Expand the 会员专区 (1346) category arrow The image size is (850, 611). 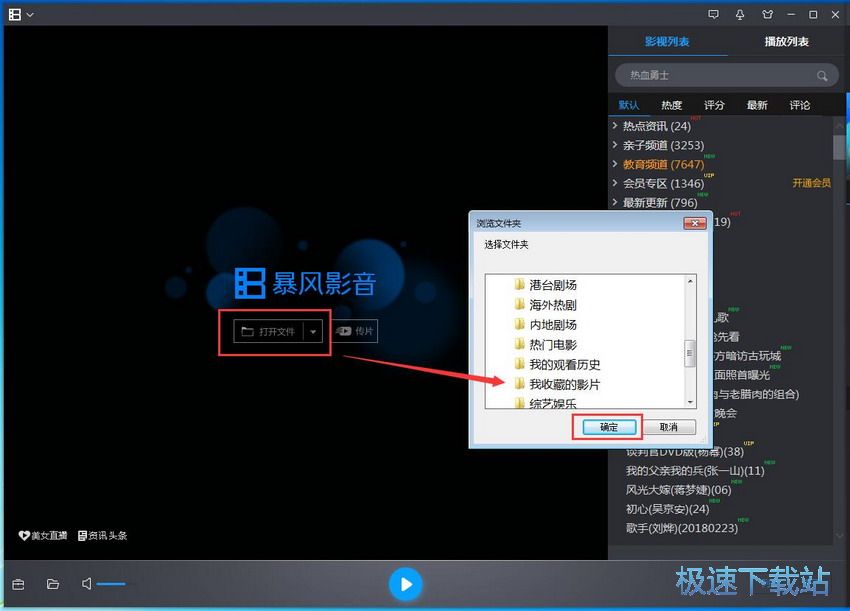pyautogui.click(x=615, y=183)
